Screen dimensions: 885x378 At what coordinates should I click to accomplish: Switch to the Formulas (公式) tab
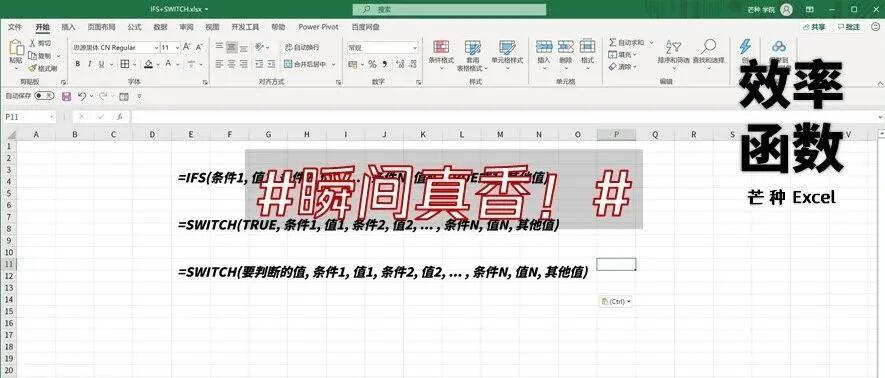tap(134, 27)
